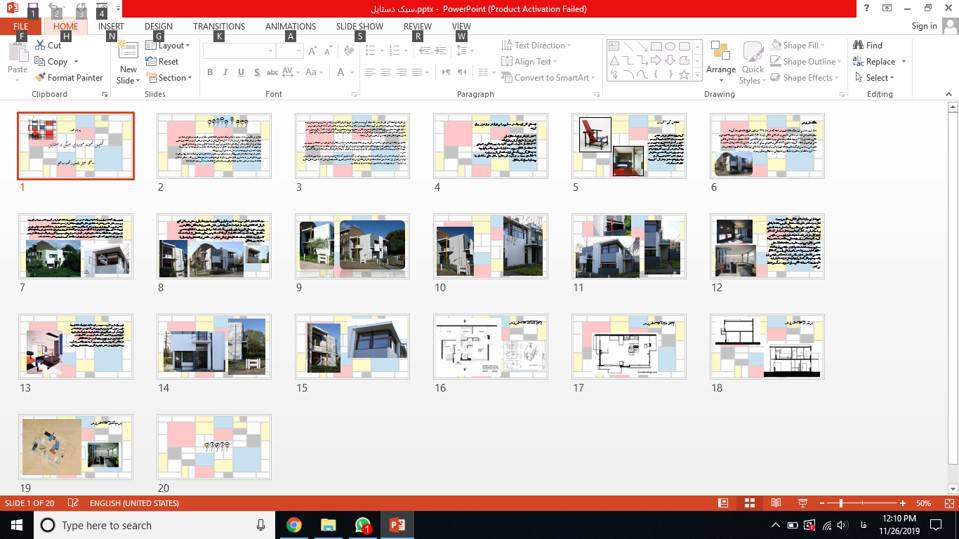Expand the Section dropdown
This screenshot has width=959, height=539.
point(169,78)
